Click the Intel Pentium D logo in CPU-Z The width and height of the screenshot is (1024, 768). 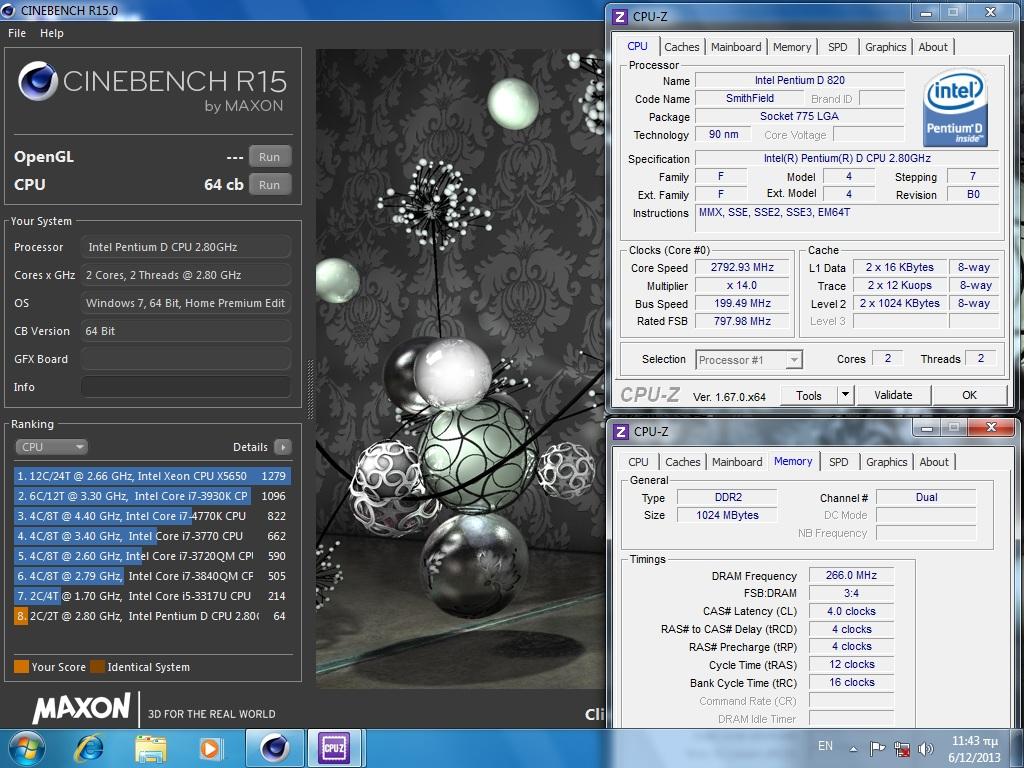coord(955,108)
